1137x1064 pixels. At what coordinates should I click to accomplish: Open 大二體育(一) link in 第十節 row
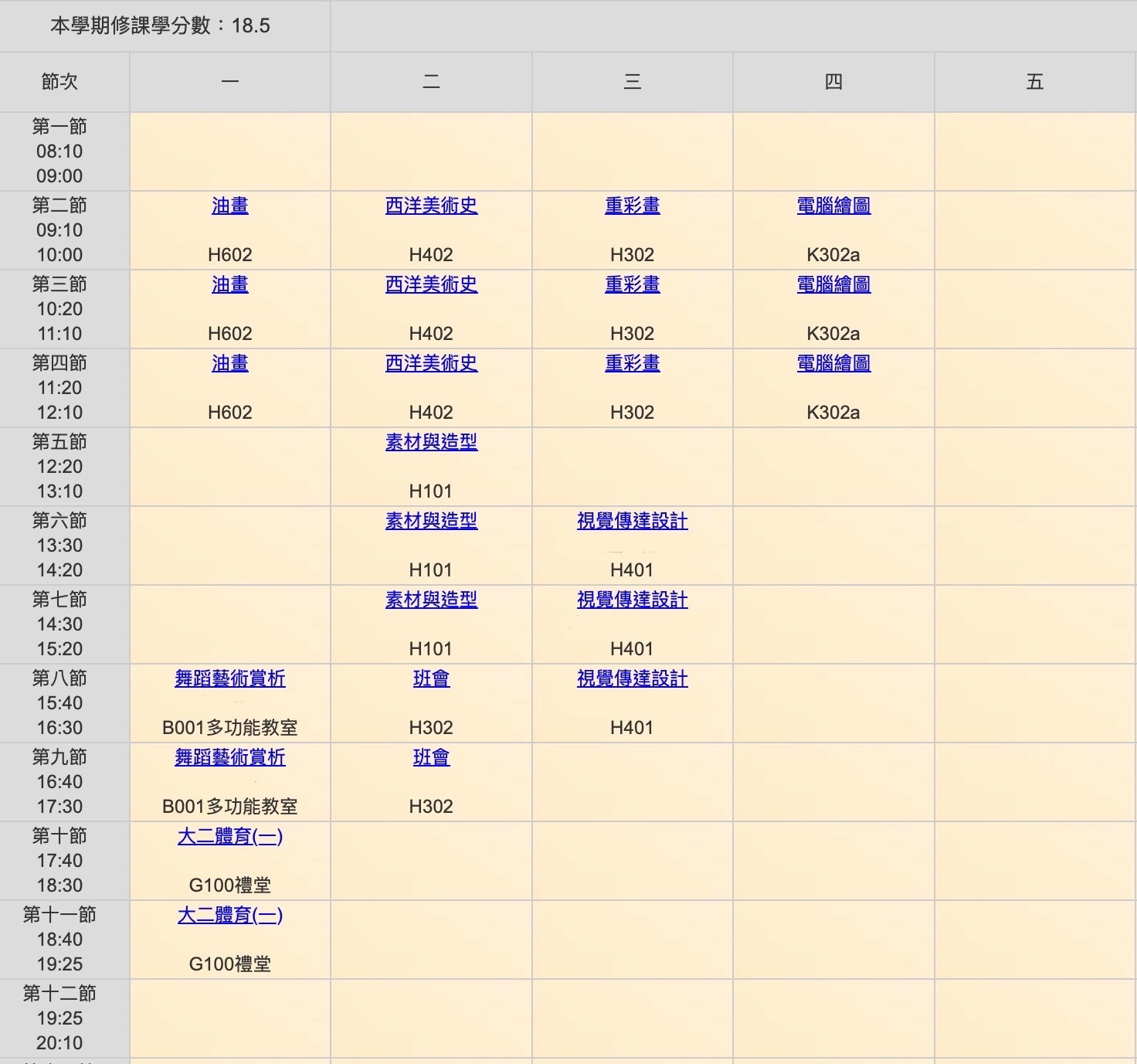click(x=230, y=836)
